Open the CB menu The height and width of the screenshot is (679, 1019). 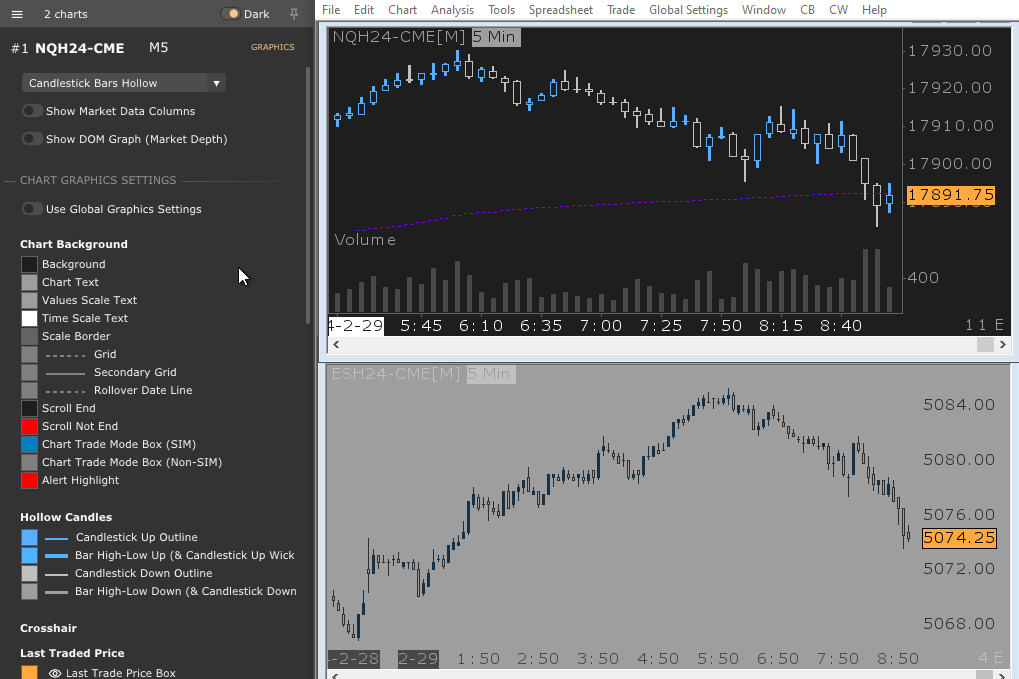click(807, 10)
